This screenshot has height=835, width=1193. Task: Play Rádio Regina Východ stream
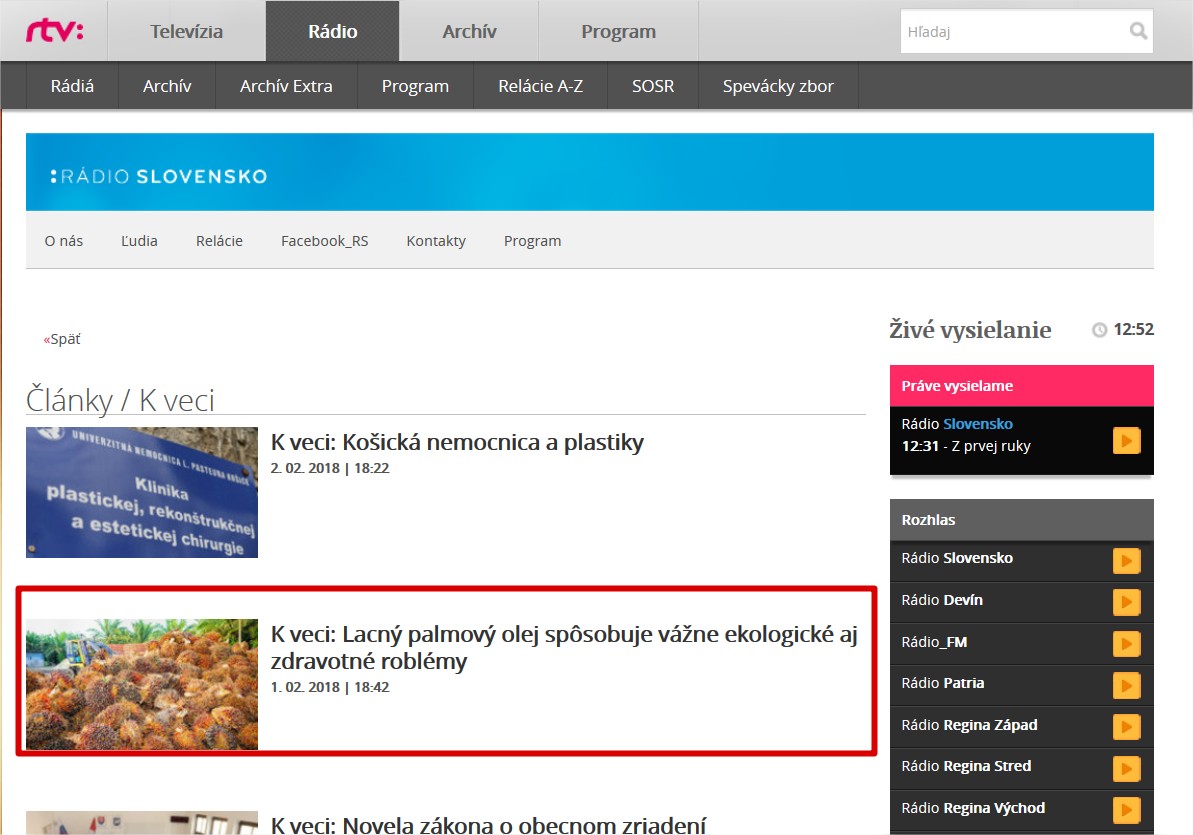[1126, 810]
